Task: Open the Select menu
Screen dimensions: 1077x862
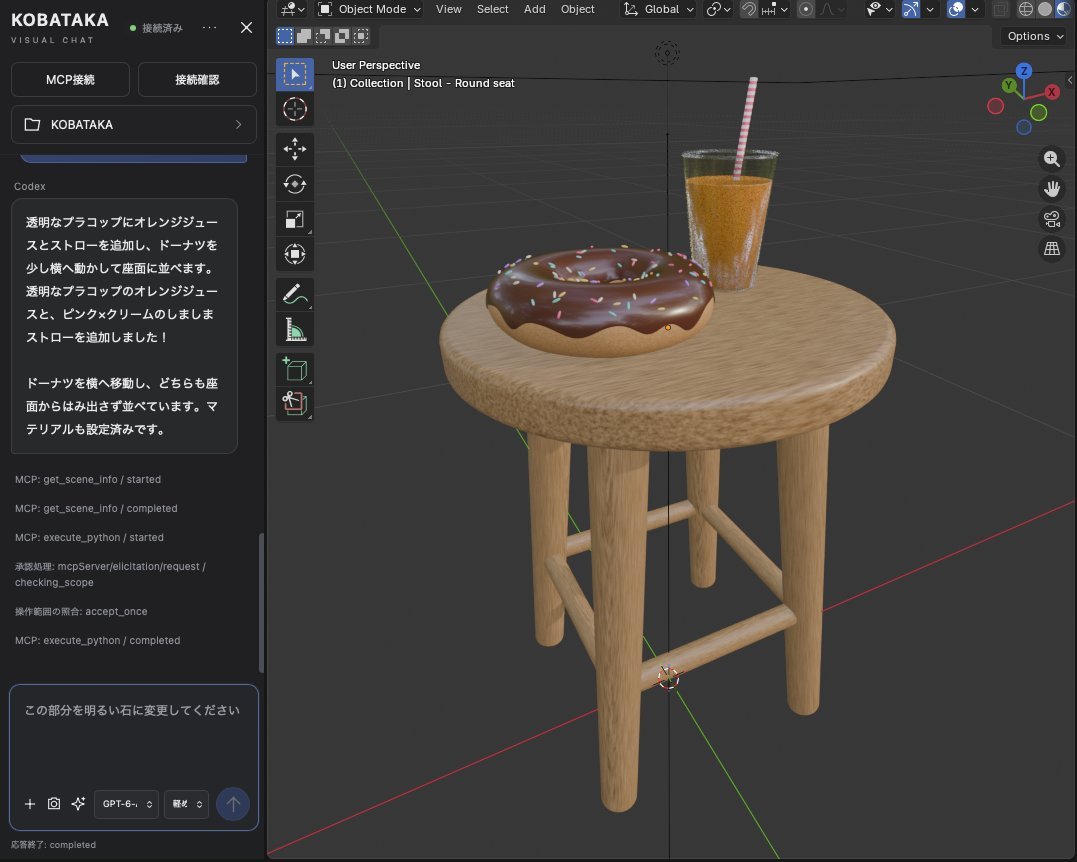Action: 492,9
